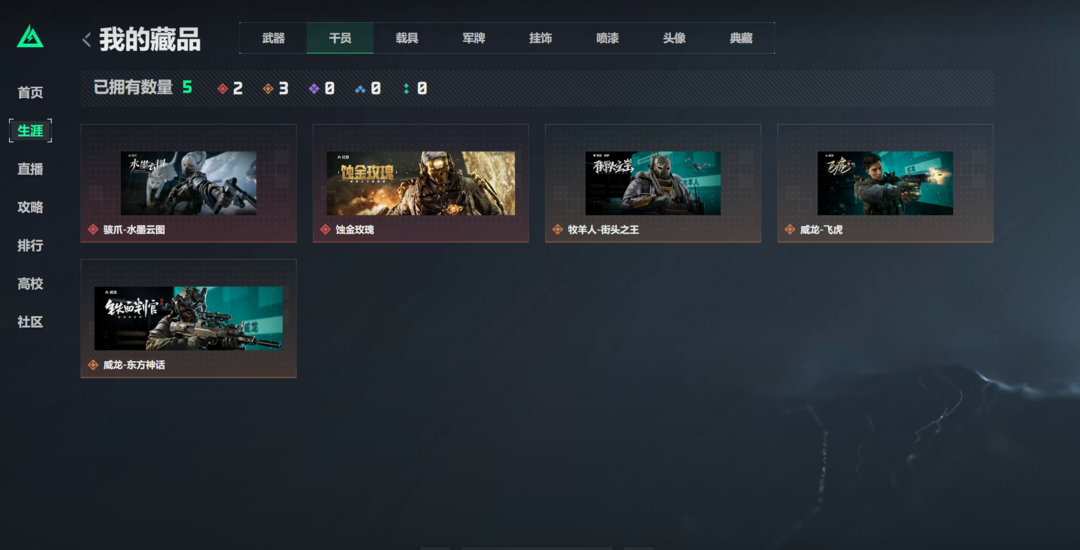This screenshot has width=1080, height=550.
Task: Click the red rarity icon beside 蚀金玫瑰
Action: point(325,229)
